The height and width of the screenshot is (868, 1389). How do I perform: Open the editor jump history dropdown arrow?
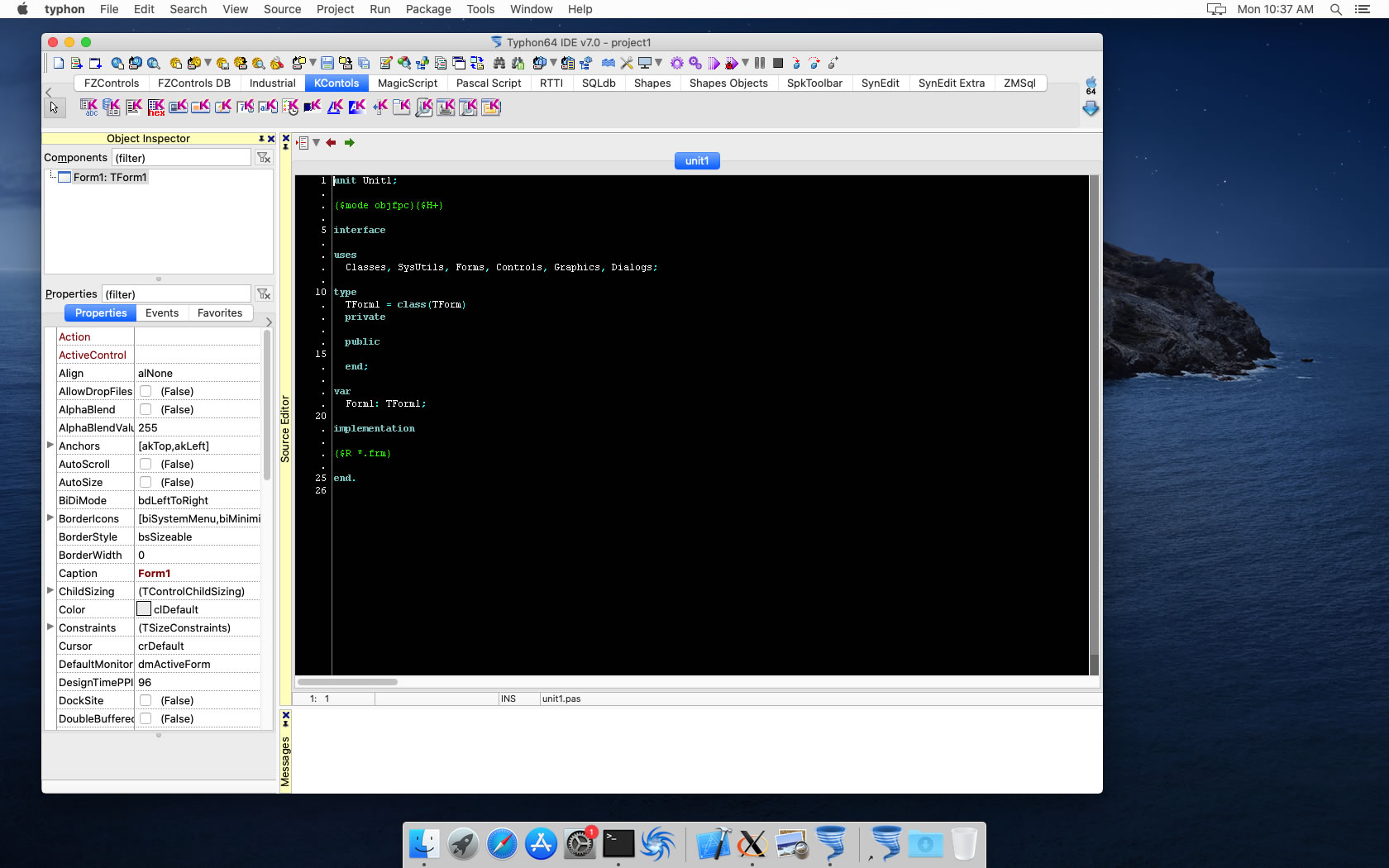coord(316,143)
